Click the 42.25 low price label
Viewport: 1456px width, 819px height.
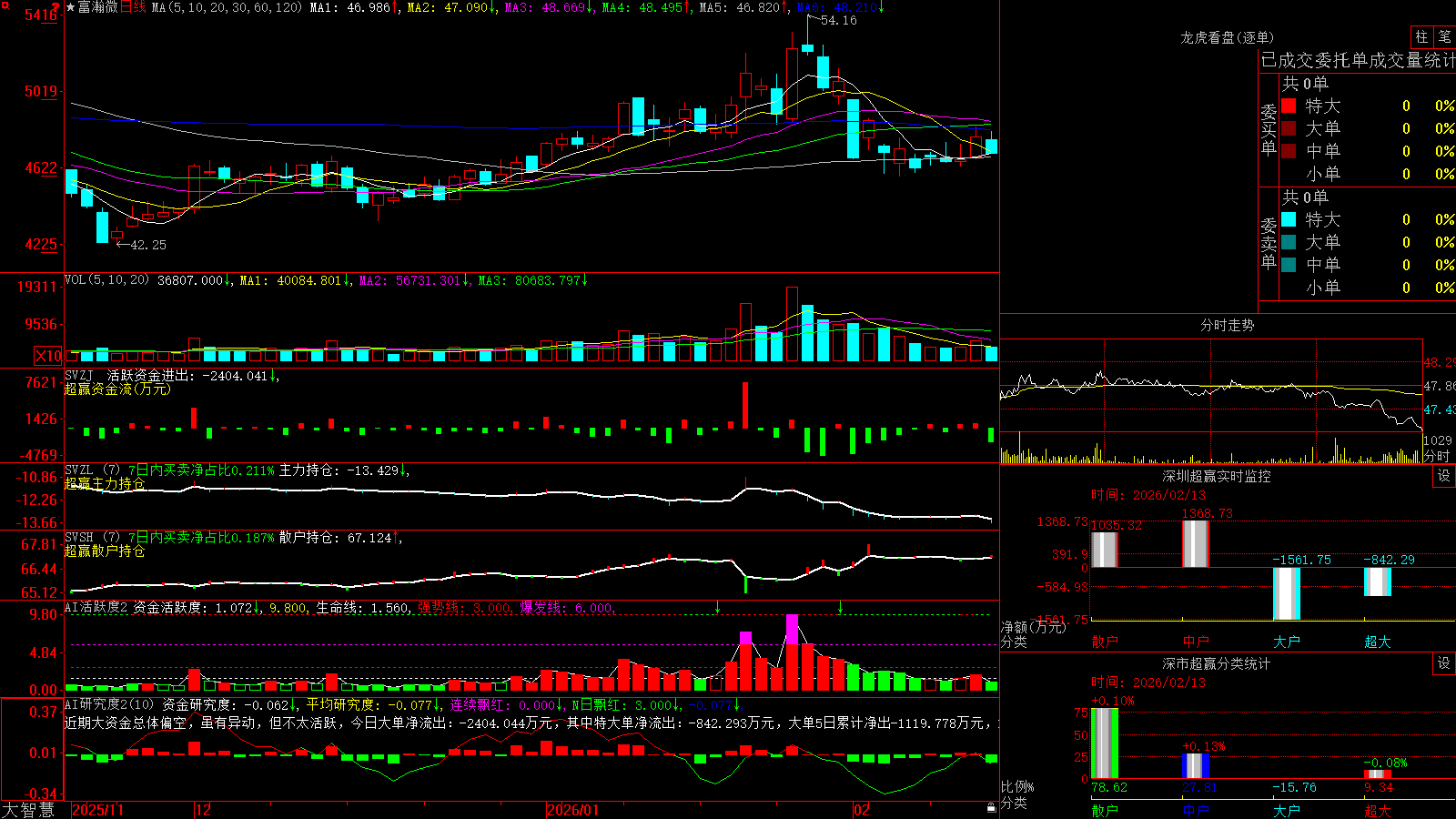148,245
